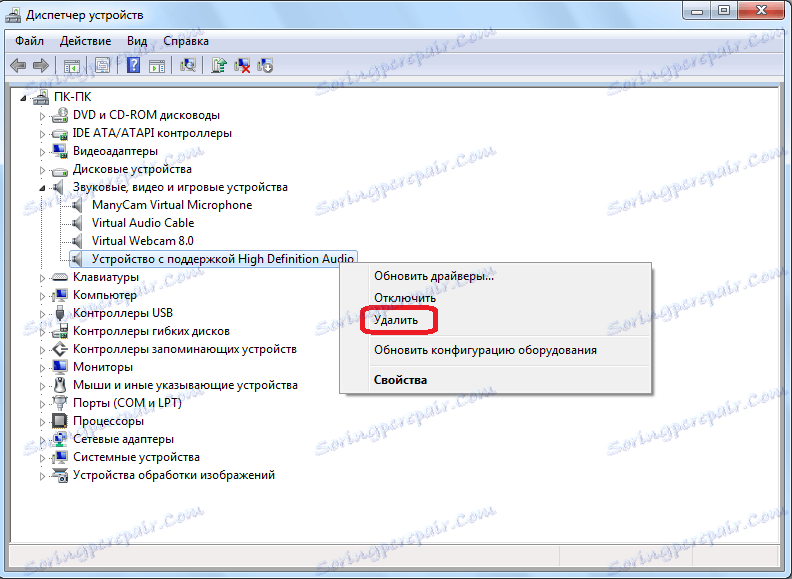The height and width of the screenshot is (579, 792).
Task: Click the blue Help question mark icon
Action: click(x=133, y=65)
